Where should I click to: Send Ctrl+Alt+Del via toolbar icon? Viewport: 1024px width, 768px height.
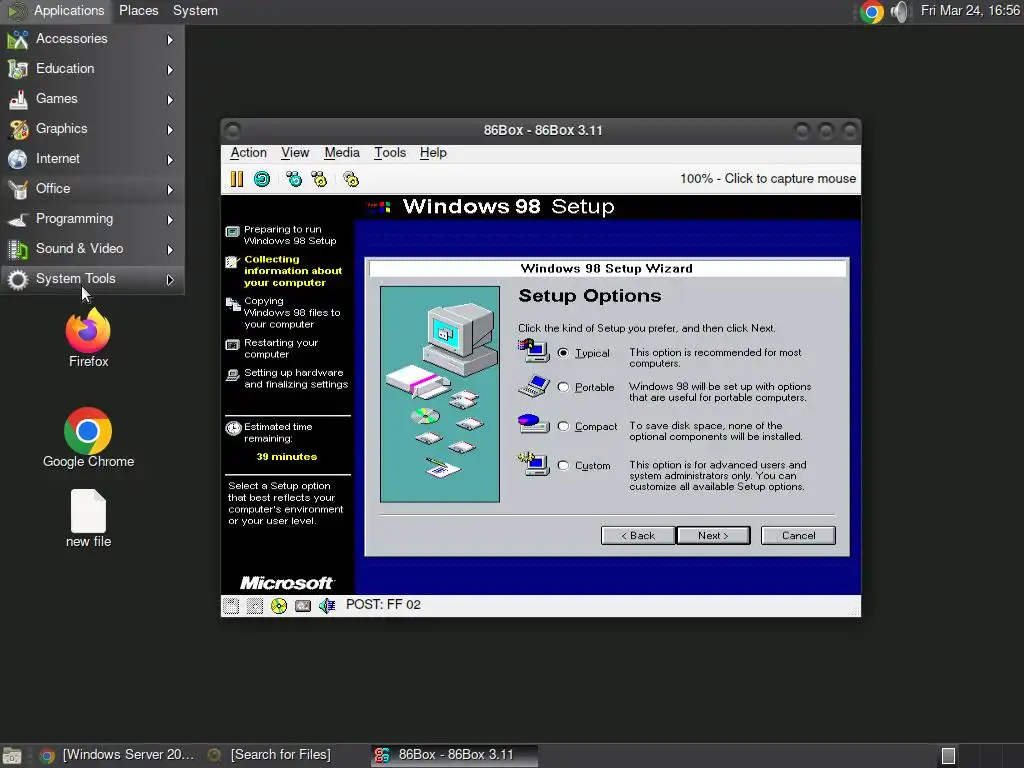coord(294,179)
